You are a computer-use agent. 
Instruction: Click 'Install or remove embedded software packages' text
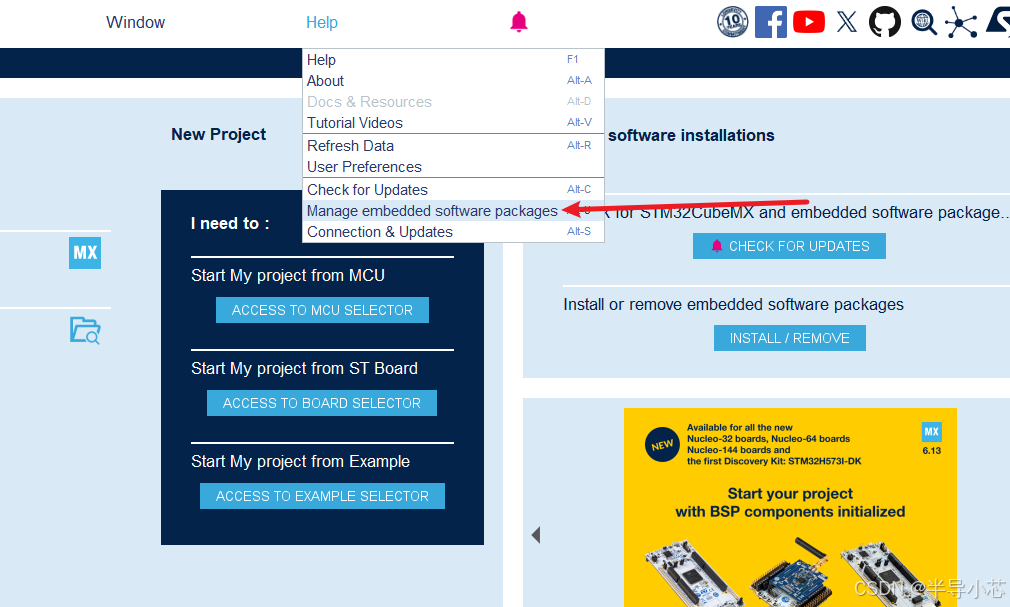pyautogui.click(x=733, y=304)
